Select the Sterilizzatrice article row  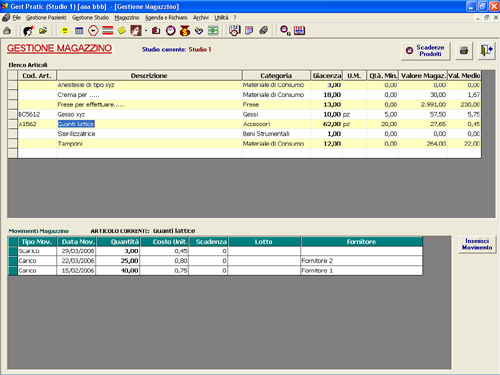pos(250,134)
